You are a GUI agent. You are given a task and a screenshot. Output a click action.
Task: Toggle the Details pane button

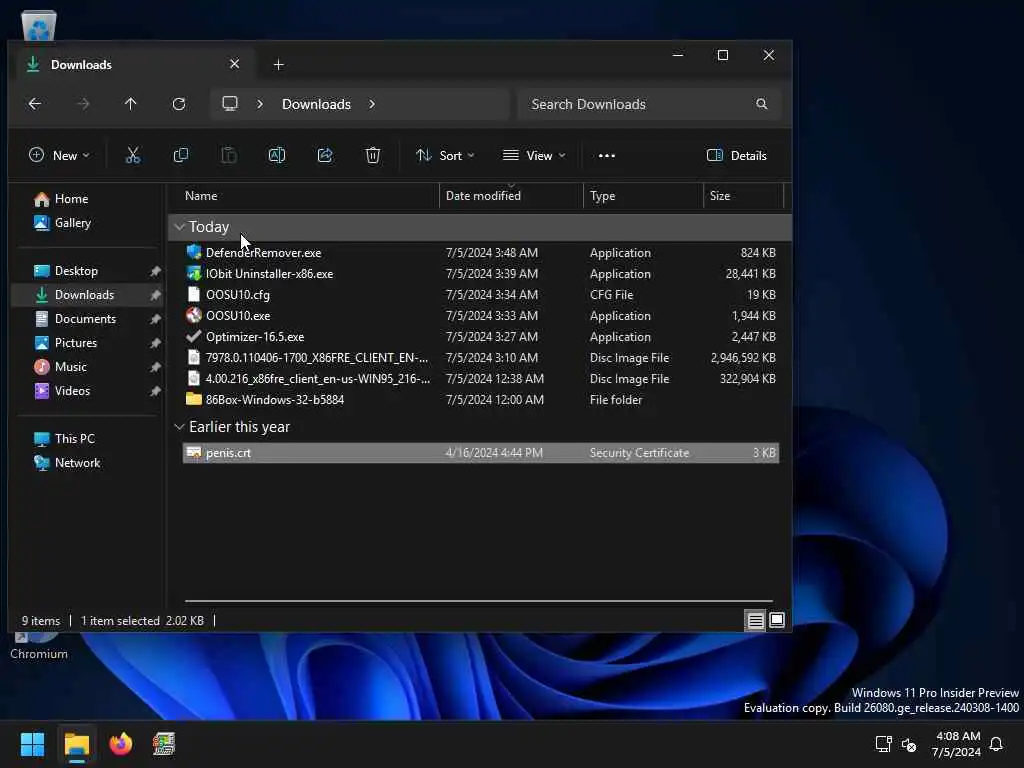point(737,155)
